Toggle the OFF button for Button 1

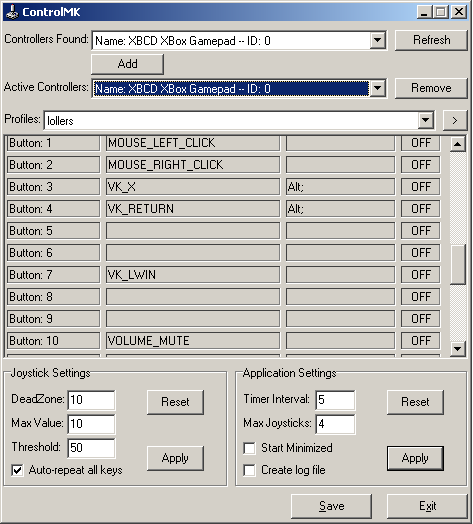(421, 143)
